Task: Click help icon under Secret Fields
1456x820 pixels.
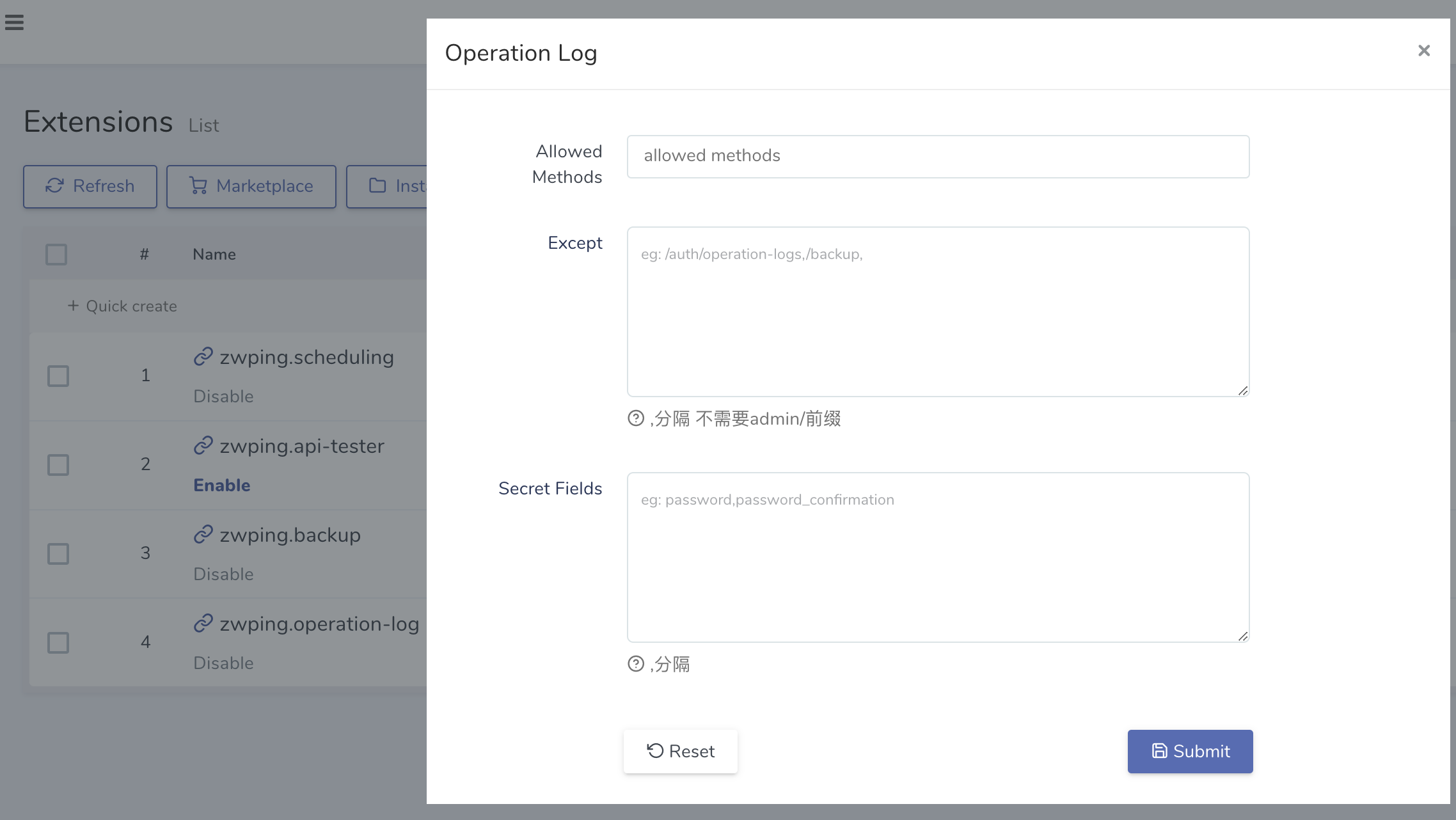Action: coord(635,664)
